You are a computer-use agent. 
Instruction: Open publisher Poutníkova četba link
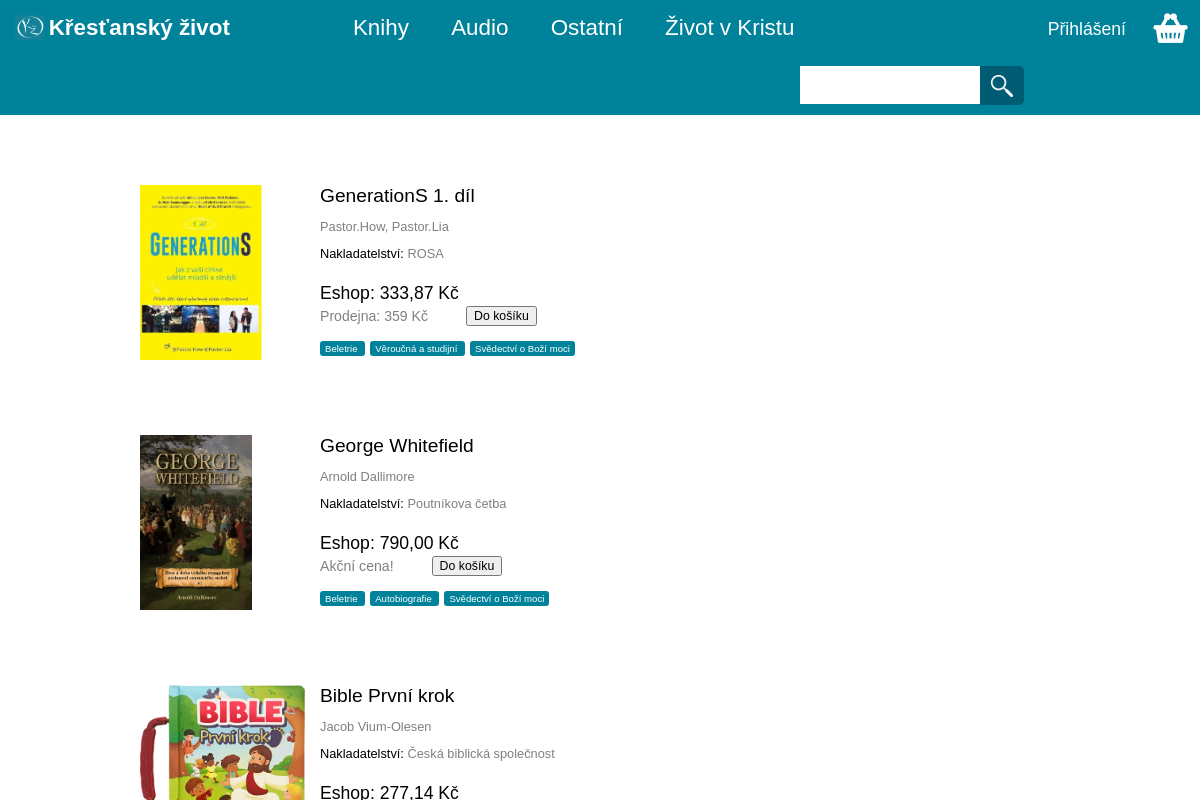457,504
